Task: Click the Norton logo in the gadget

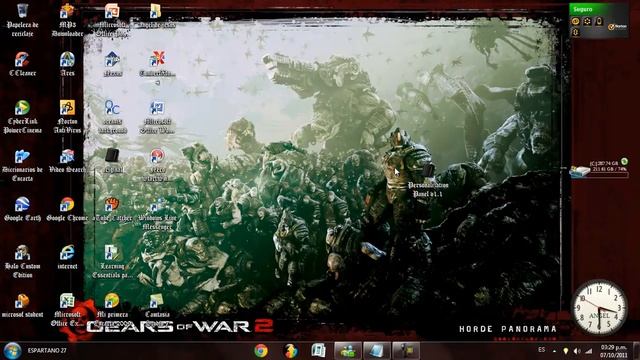Action: [618, 27]
